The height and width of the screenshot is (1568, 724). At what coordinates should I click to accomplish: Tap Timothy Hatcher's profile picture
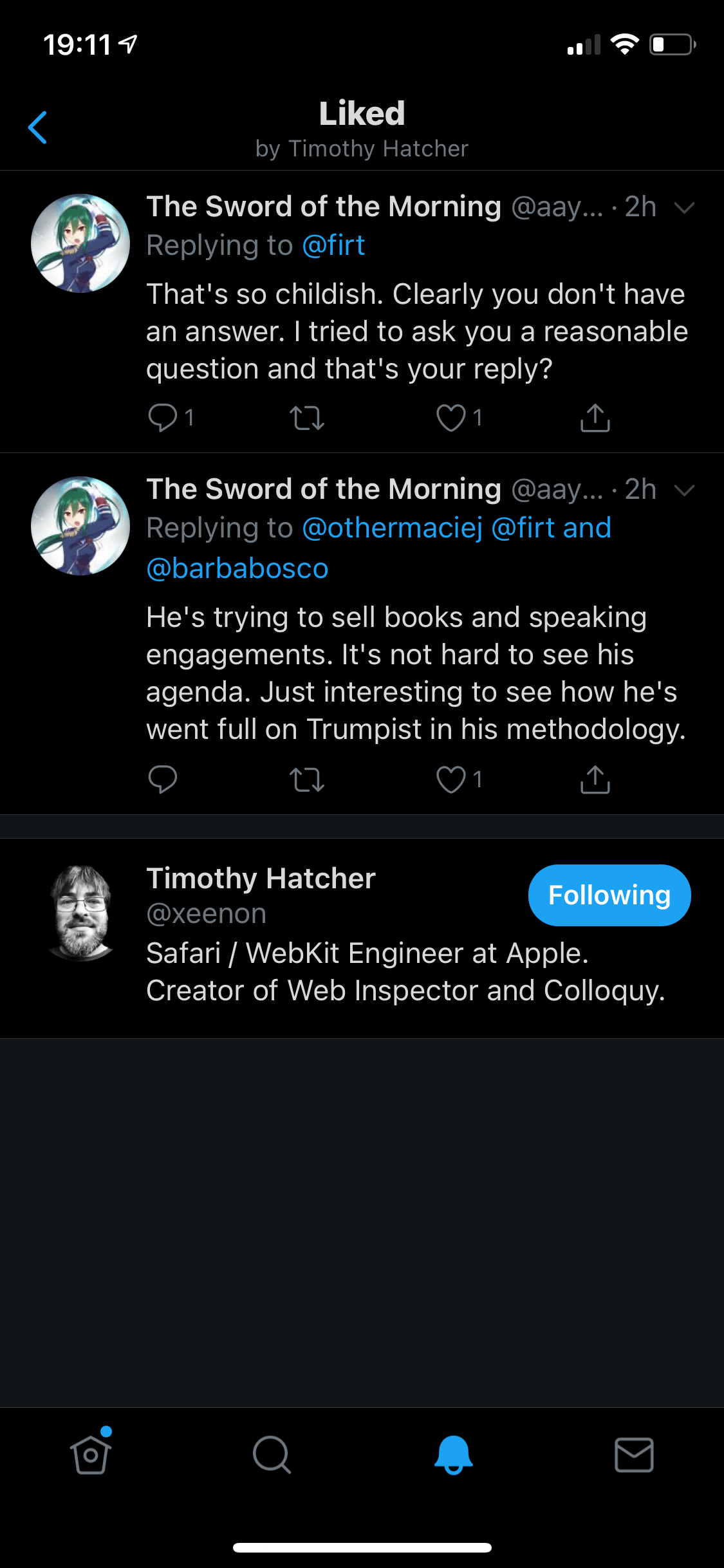[80, 913]
